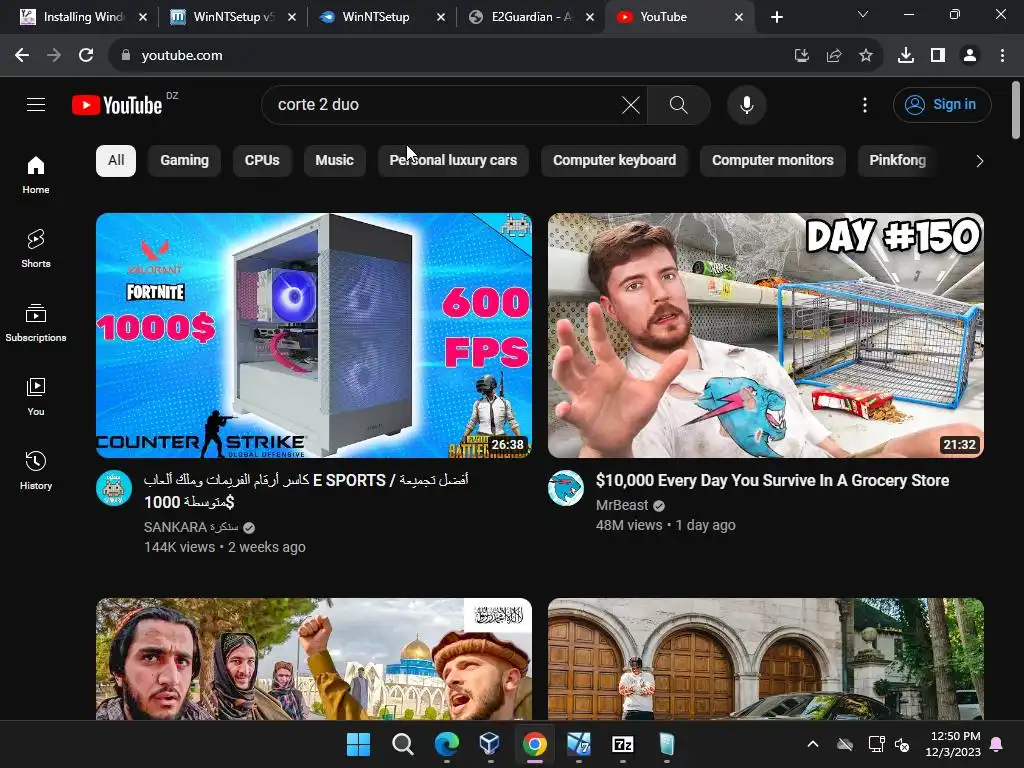Select the Computer monitors chip
The height and width of the screenshot is (768, 1024).
coord(773,161)
